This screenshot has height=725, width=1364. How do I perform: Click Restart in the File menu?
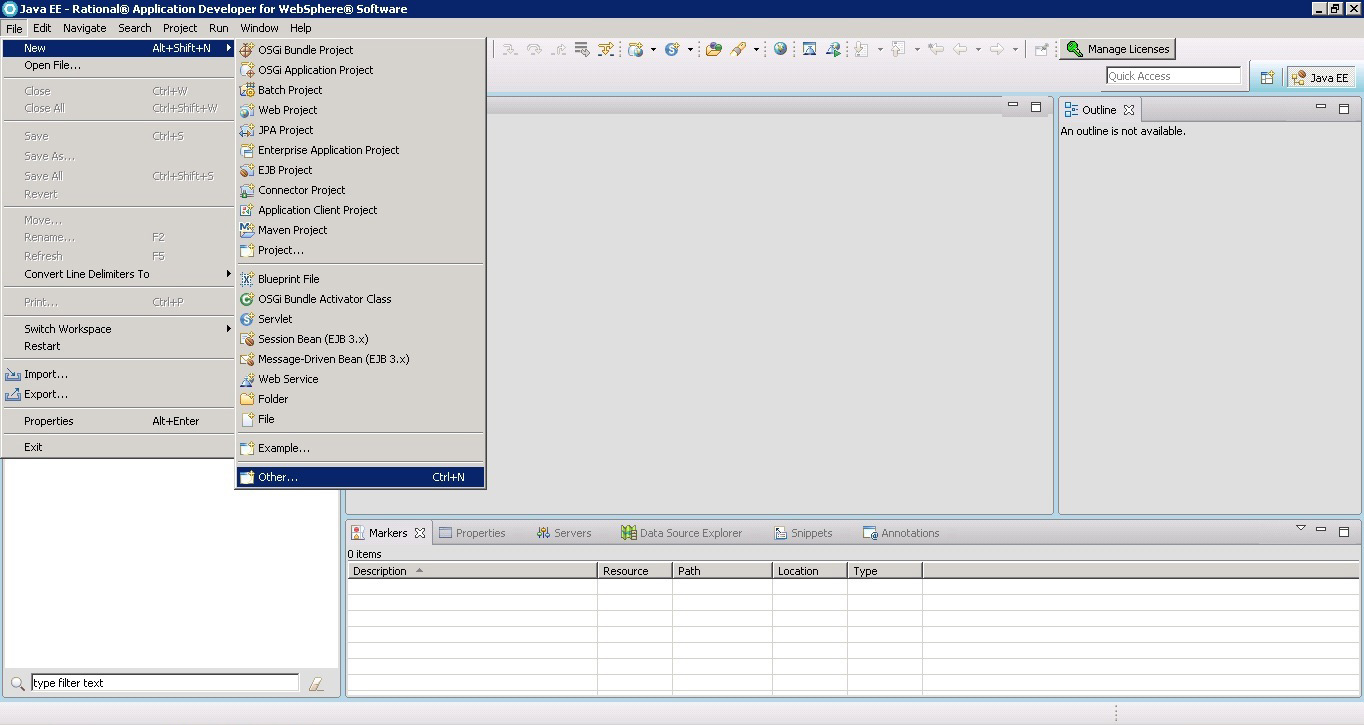click(118, 346)
